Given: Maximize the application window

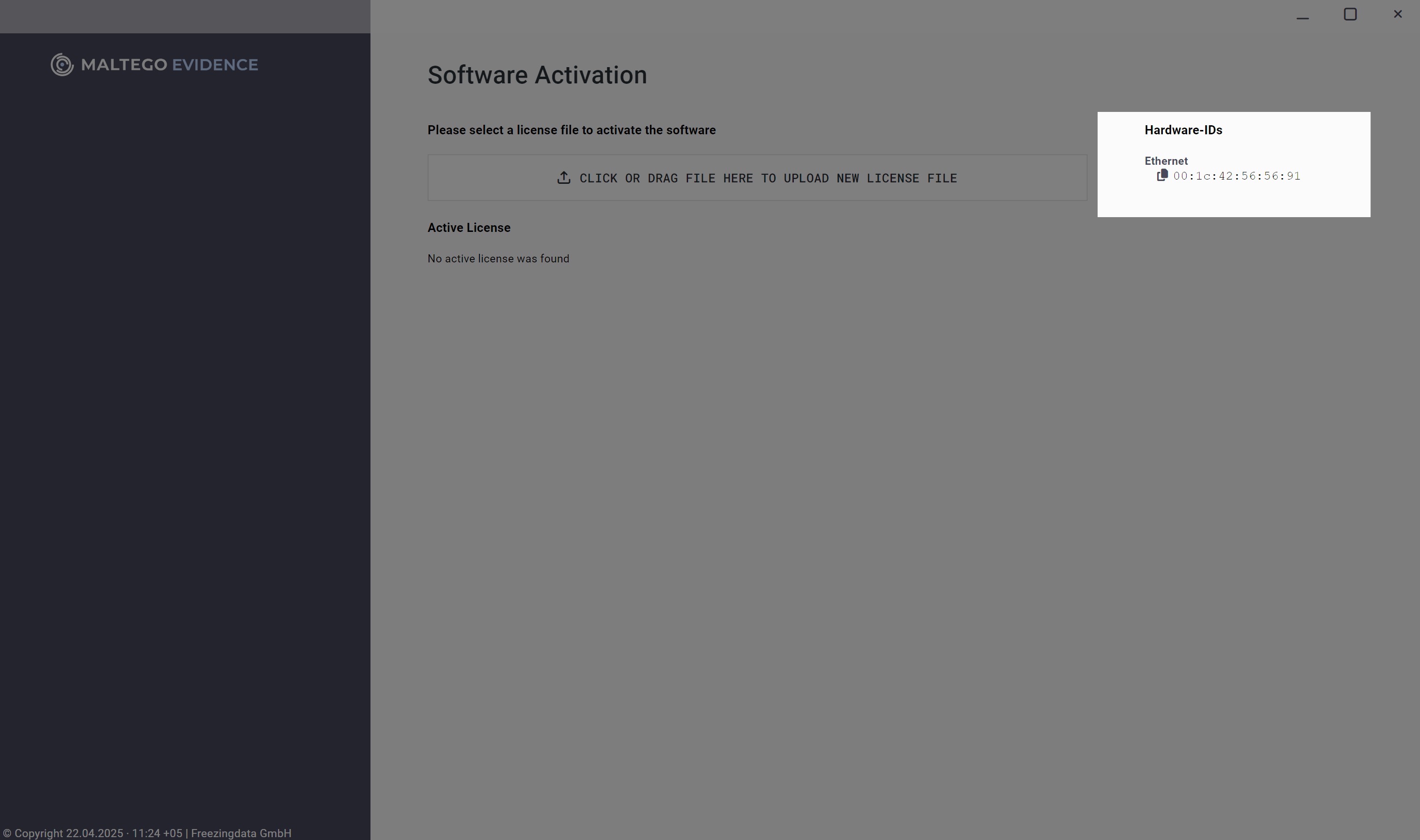Looking at the screenshot, I should pyautogui.click(x=1350, y=14).
